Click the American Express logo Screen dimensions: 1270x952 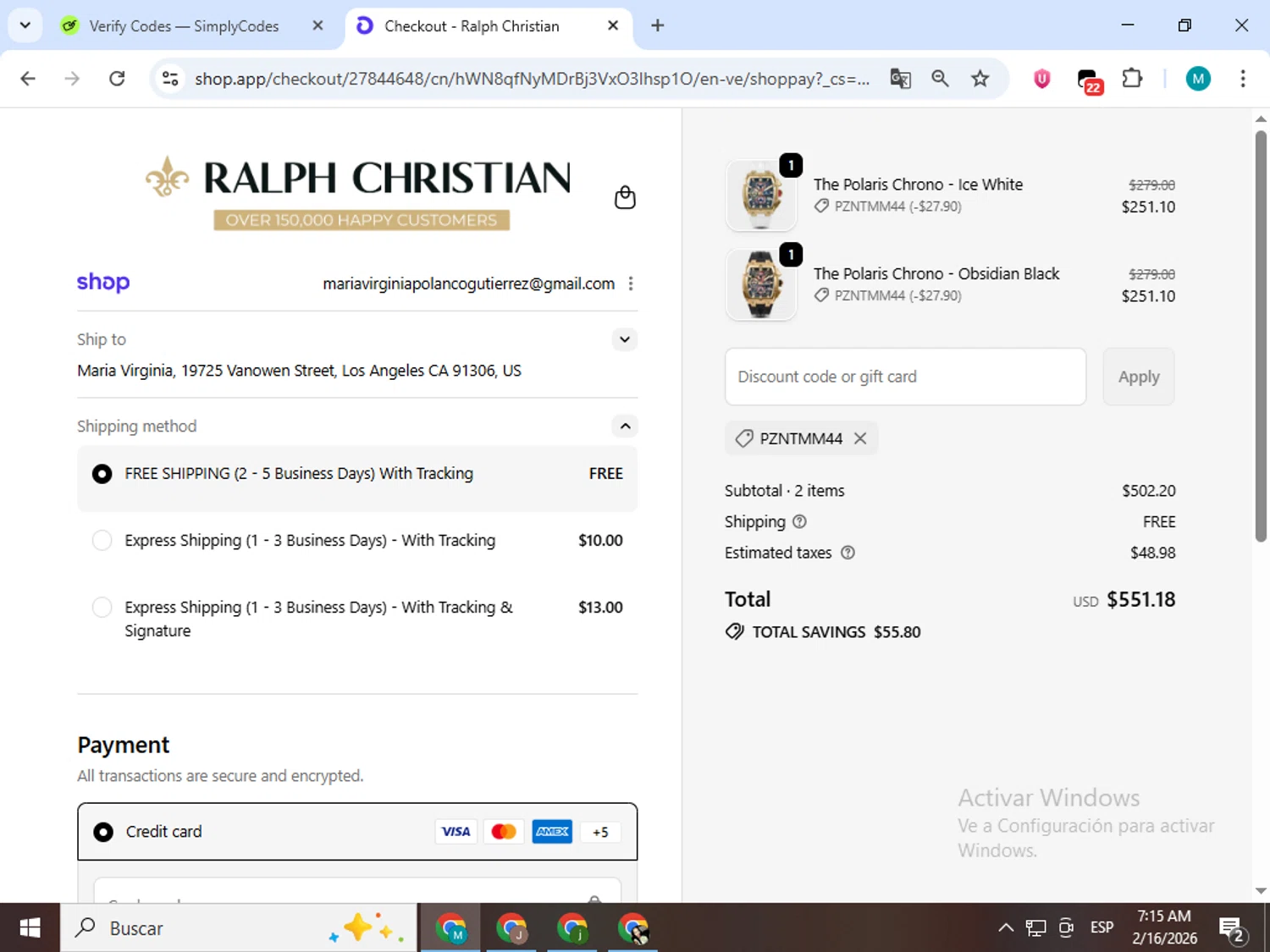[x=552, y=832]
